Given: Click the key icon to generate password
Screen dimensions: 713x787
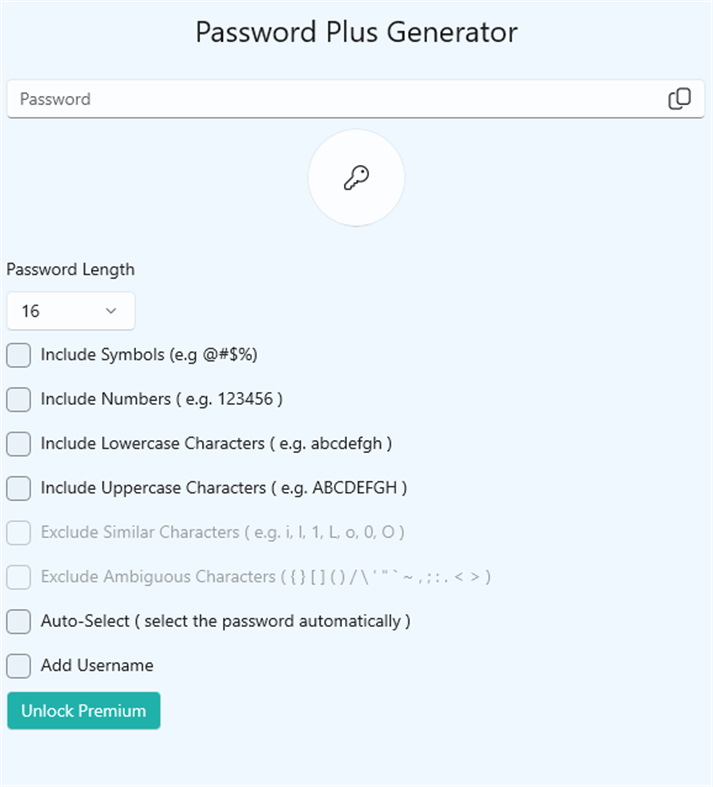Looking at the screenshot, I should click(x=356, y=178).
